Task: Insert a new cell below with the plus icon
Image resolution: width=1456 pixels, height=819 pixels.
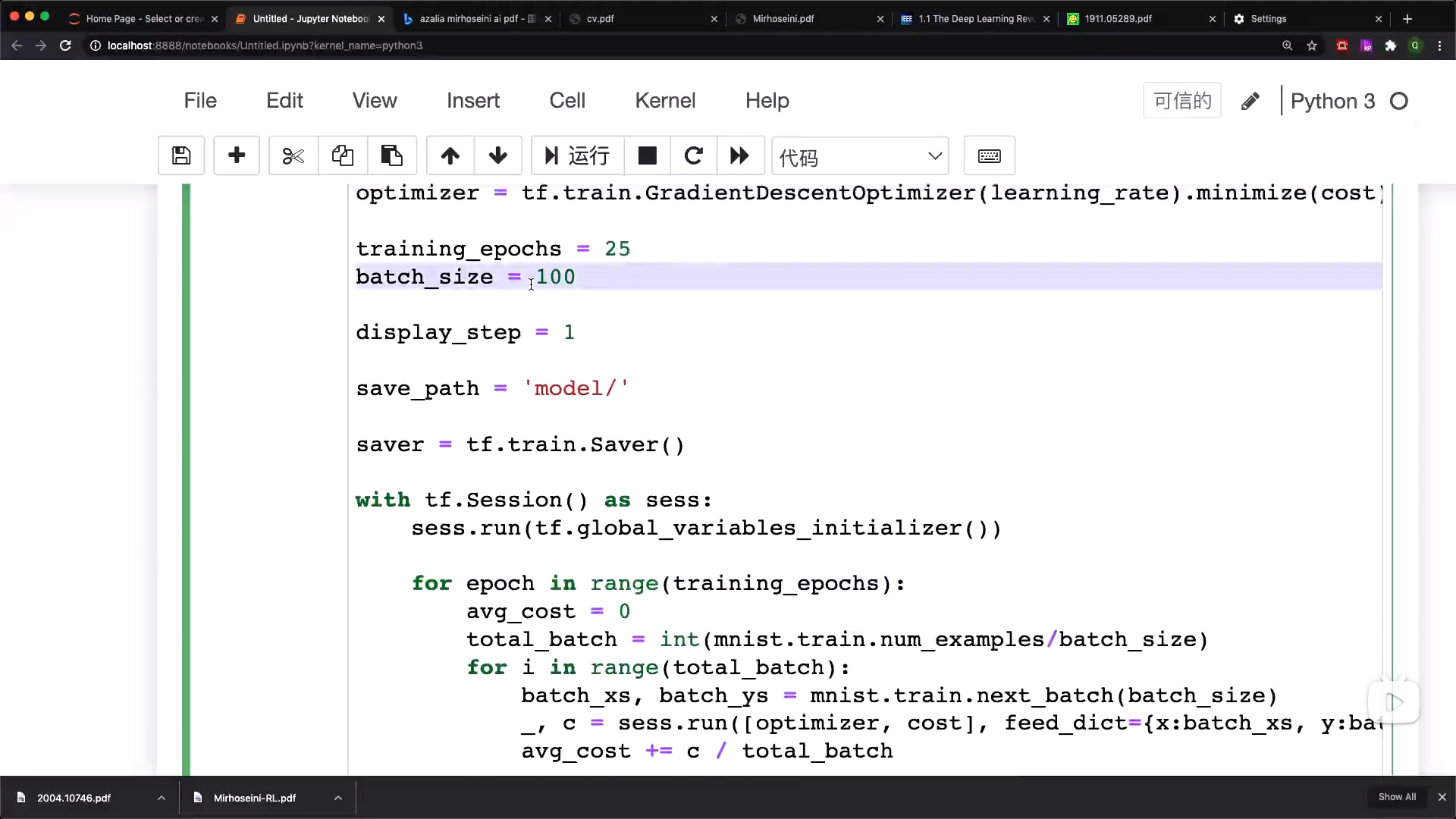Action: 237,156
